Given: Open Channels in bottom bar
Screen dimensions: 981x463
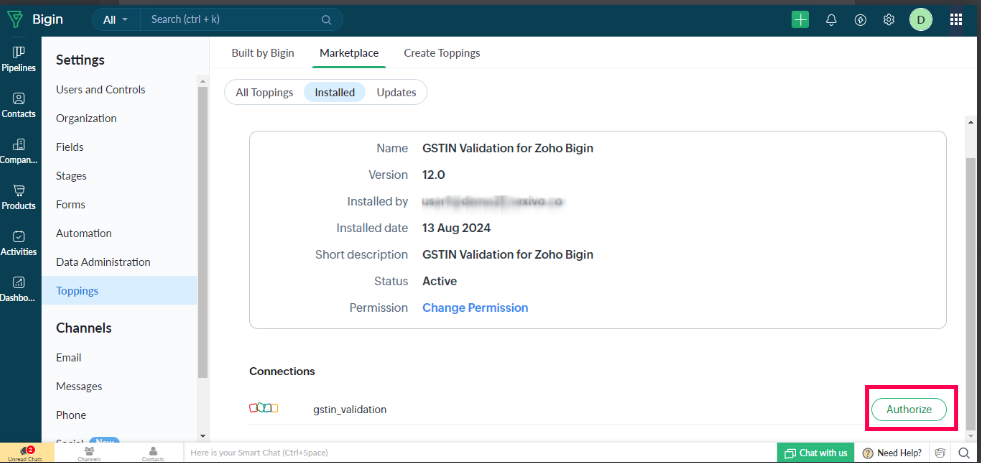Looking at the screenshot, I should [89, 452].
